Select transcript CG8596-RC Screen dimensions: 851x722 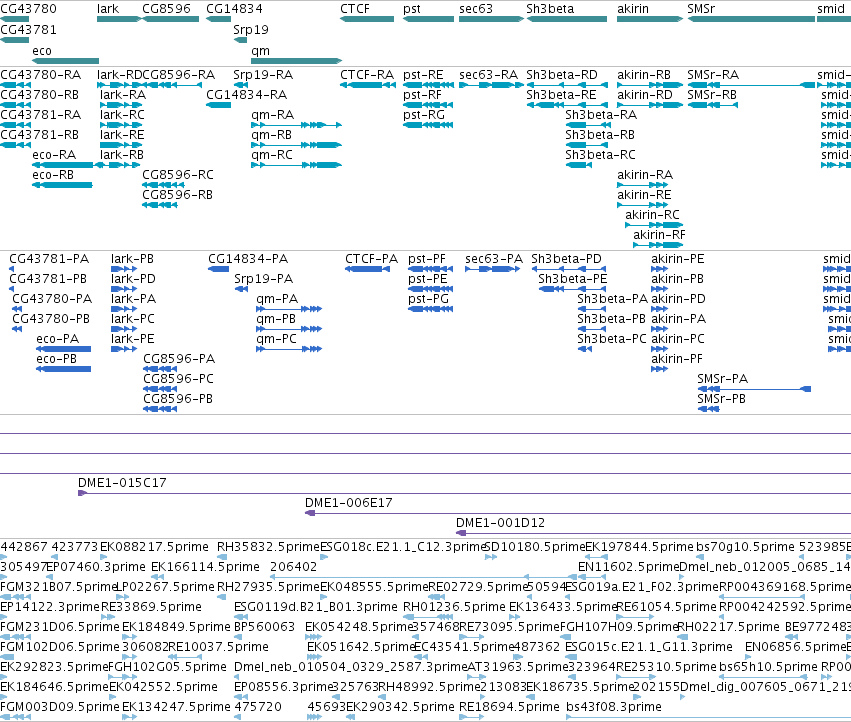[177, 175]
